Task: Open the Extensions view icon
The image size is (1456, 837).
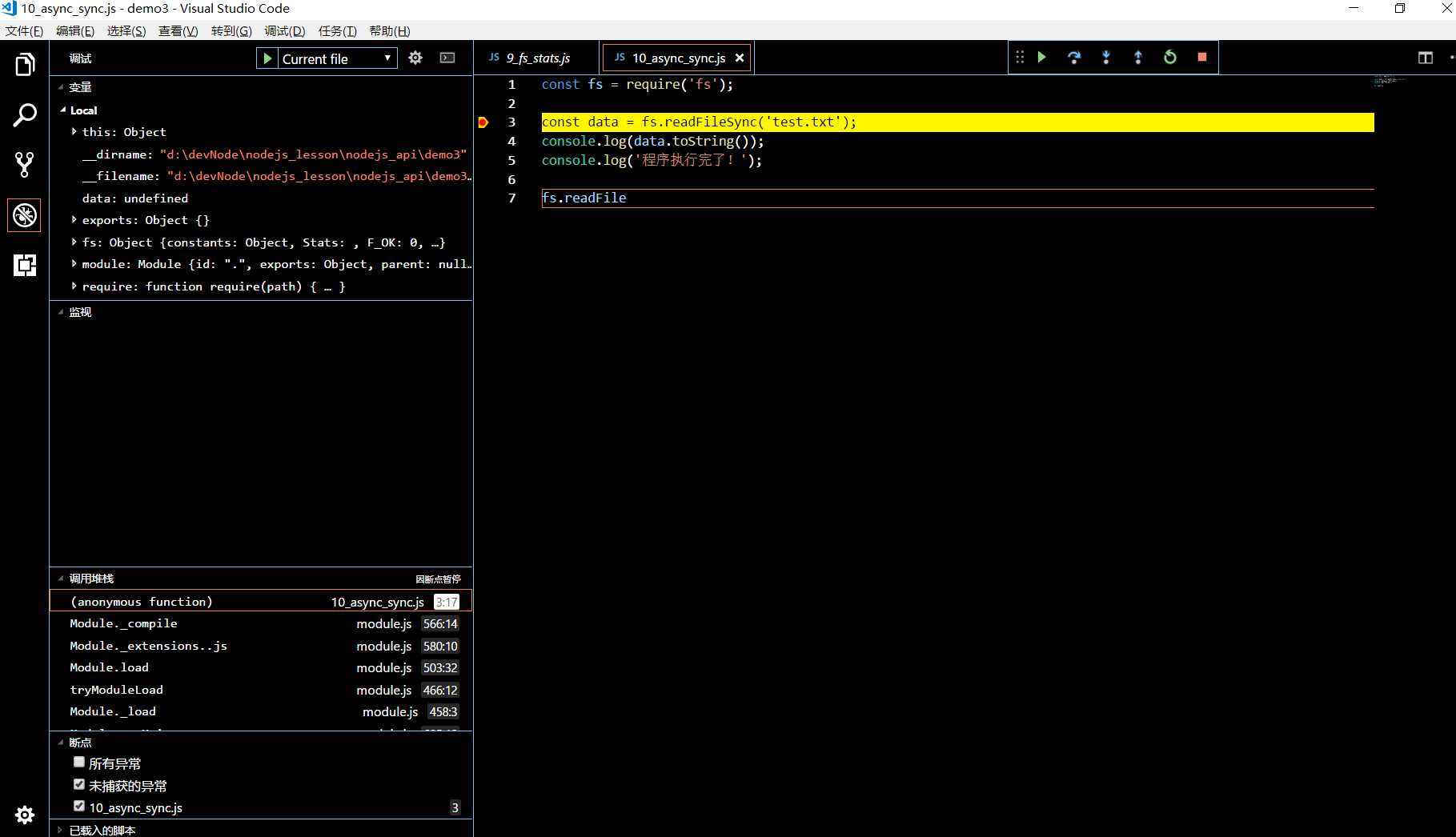Action: click(25, 265)
